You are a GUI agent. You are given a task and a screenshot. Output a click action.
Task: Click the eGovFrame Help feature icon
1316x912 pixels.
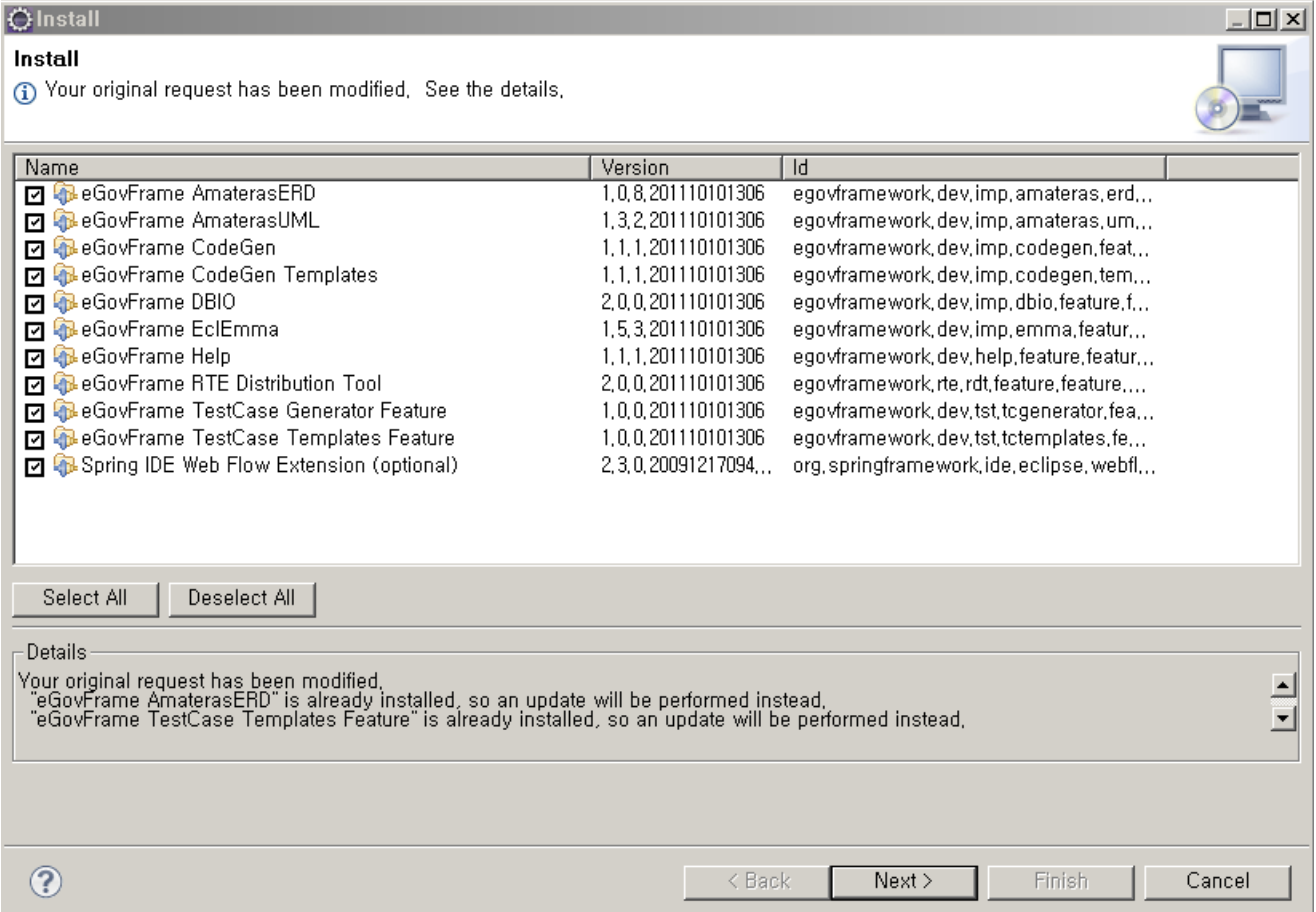click(x=65, y=356)
